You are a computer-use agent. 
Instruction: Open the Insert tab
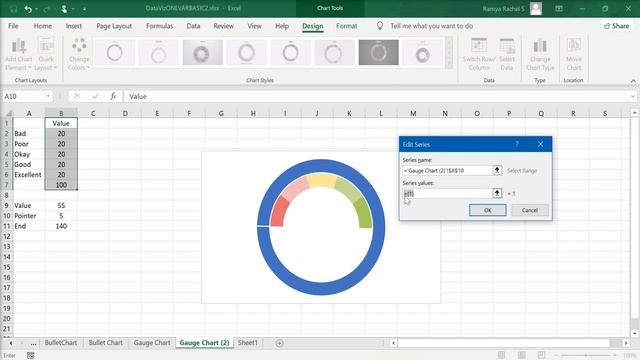(x=73, y=26)
